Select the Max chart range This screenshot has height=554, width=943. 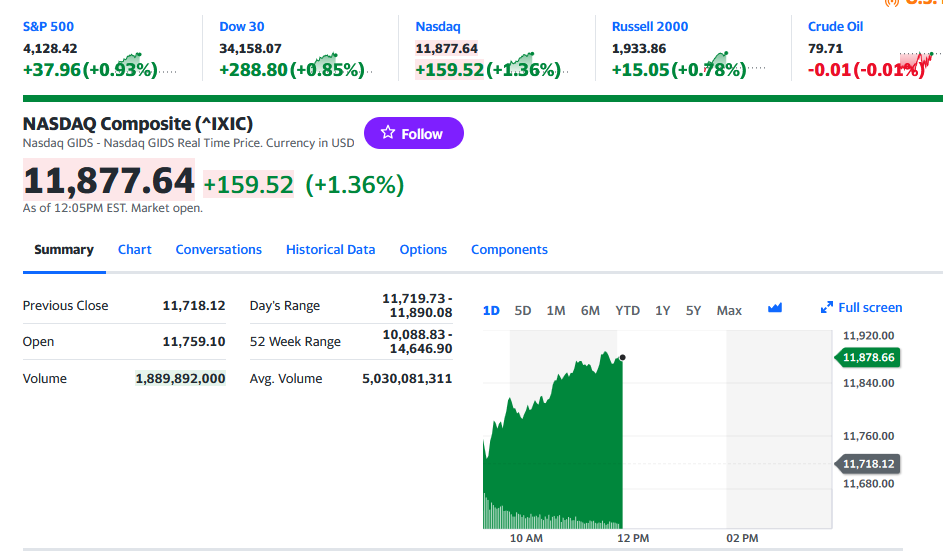coord(729,310)
